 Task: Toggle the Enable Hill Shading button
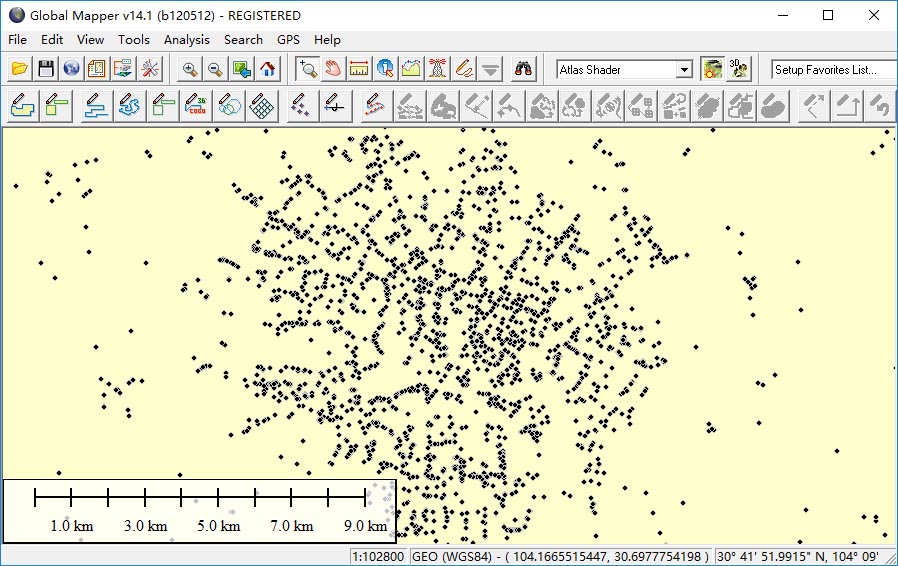tap(712, 69)
